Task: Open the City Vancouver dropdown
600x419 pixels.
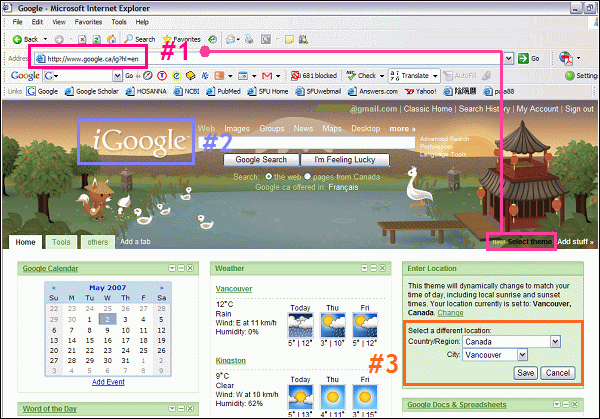Action: pyautogui.click(x=522, y=355)
